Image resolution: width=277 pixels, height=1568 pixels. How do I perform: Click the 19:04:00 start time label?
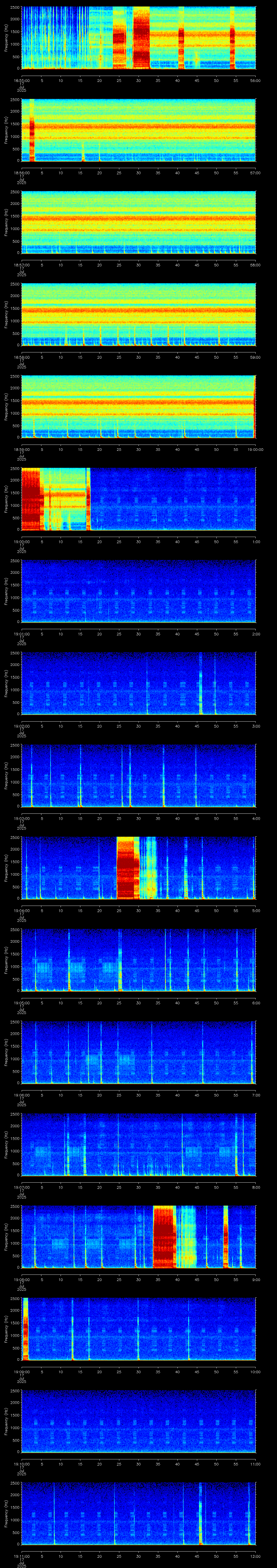click(21, 910)
